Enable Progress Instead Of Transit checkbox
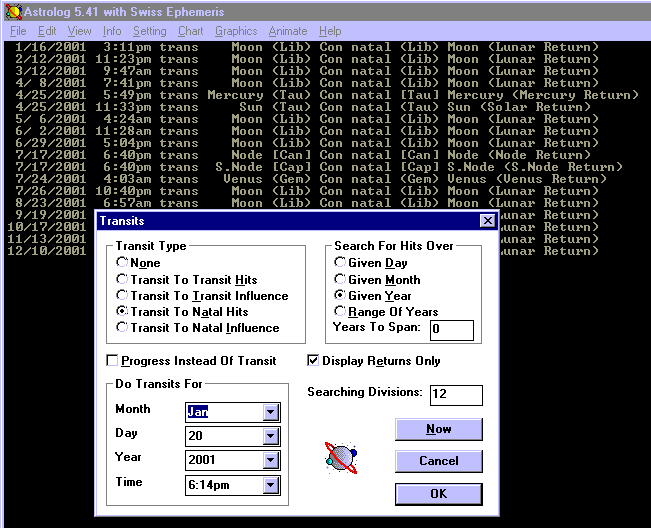The width and height of the screenshot is (651, 528). point(112,361)
